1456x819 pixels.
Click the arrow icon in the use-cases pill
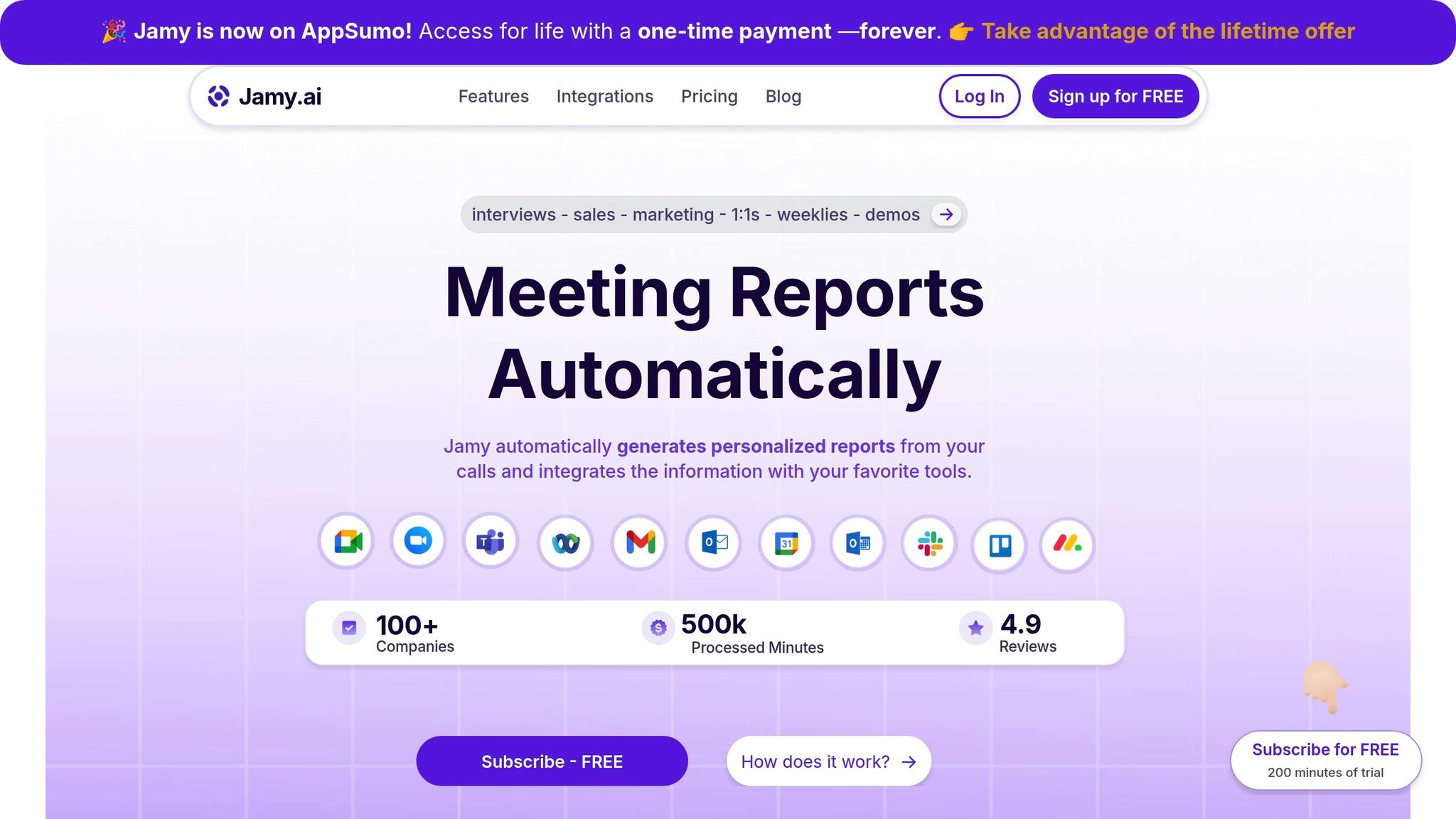tap(946, 215)
